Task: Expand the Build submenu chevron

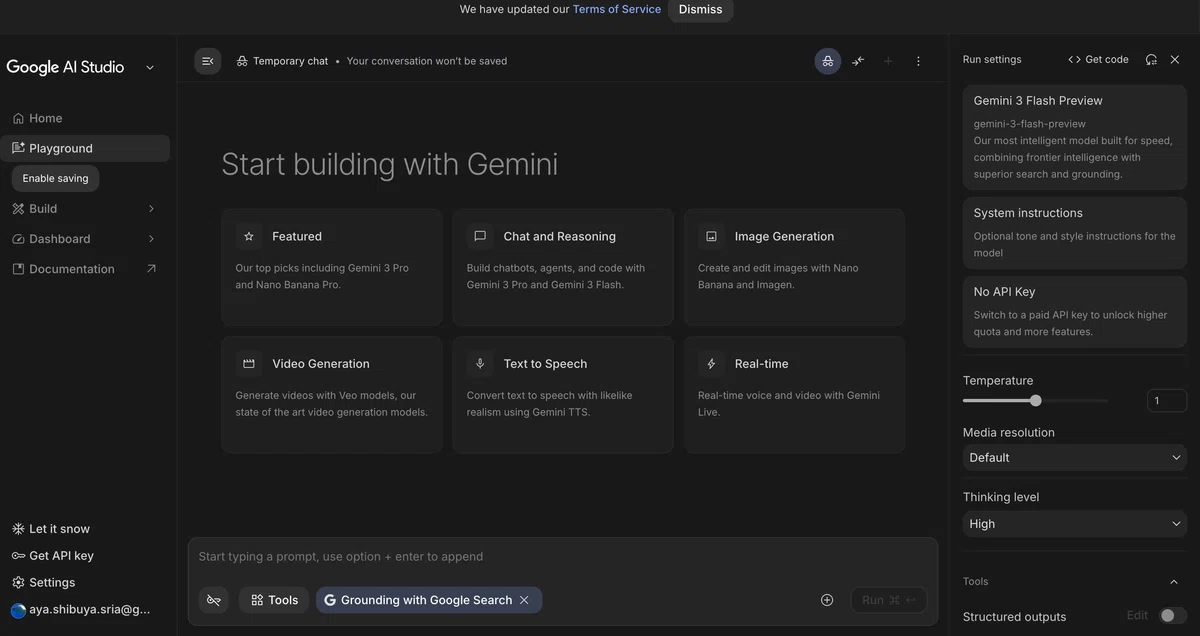Action: pyautogui.click(x=151, y=208)
